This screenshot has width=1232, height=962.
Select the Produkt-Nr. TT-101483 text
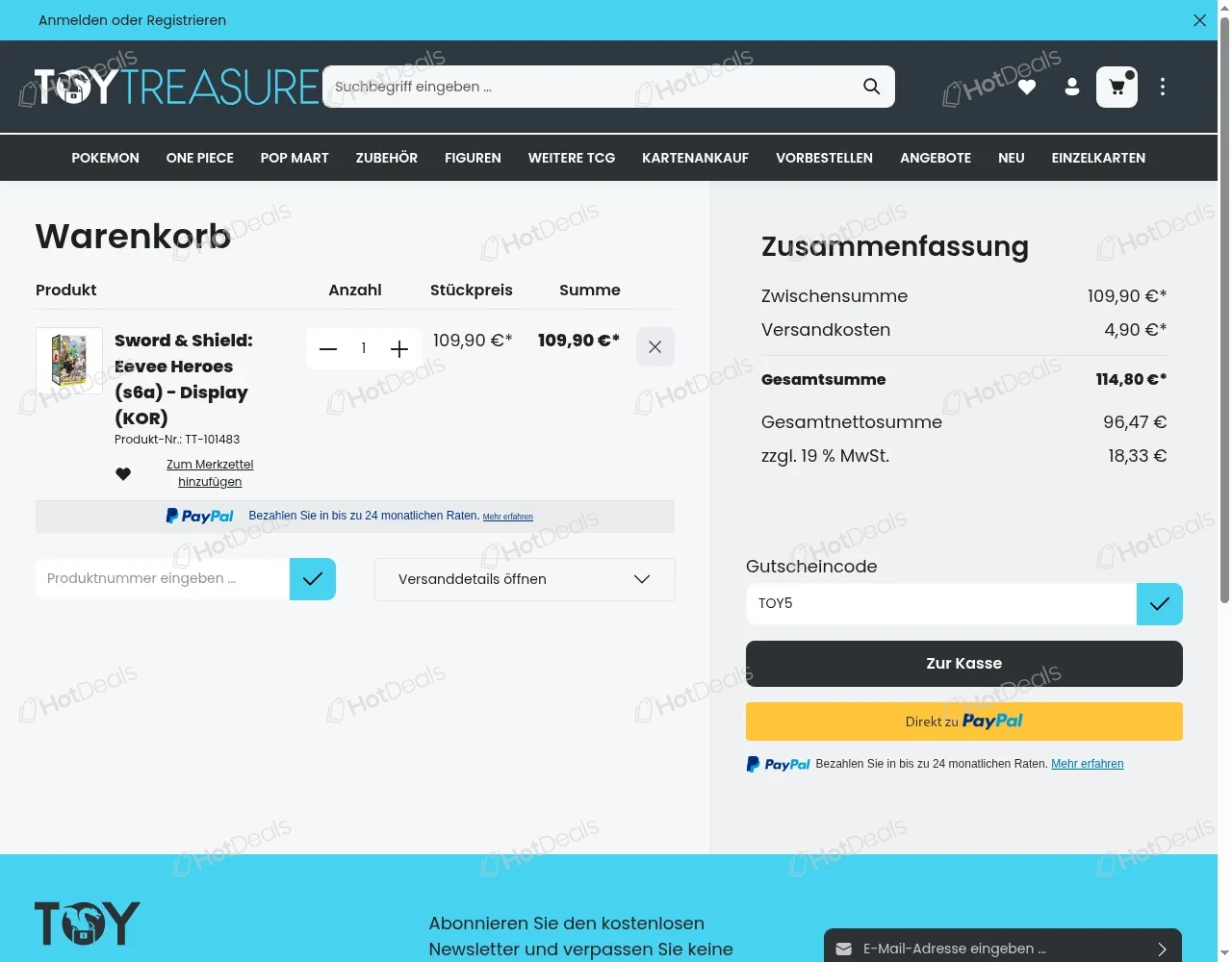click(x=177, y=440)
